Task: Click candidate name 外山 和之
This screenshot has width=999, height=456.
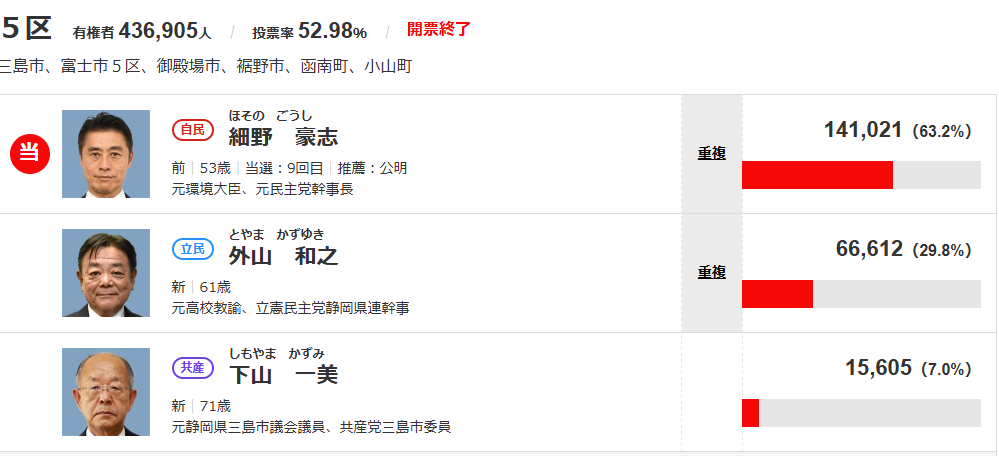Action: click(x=283, y=256)
